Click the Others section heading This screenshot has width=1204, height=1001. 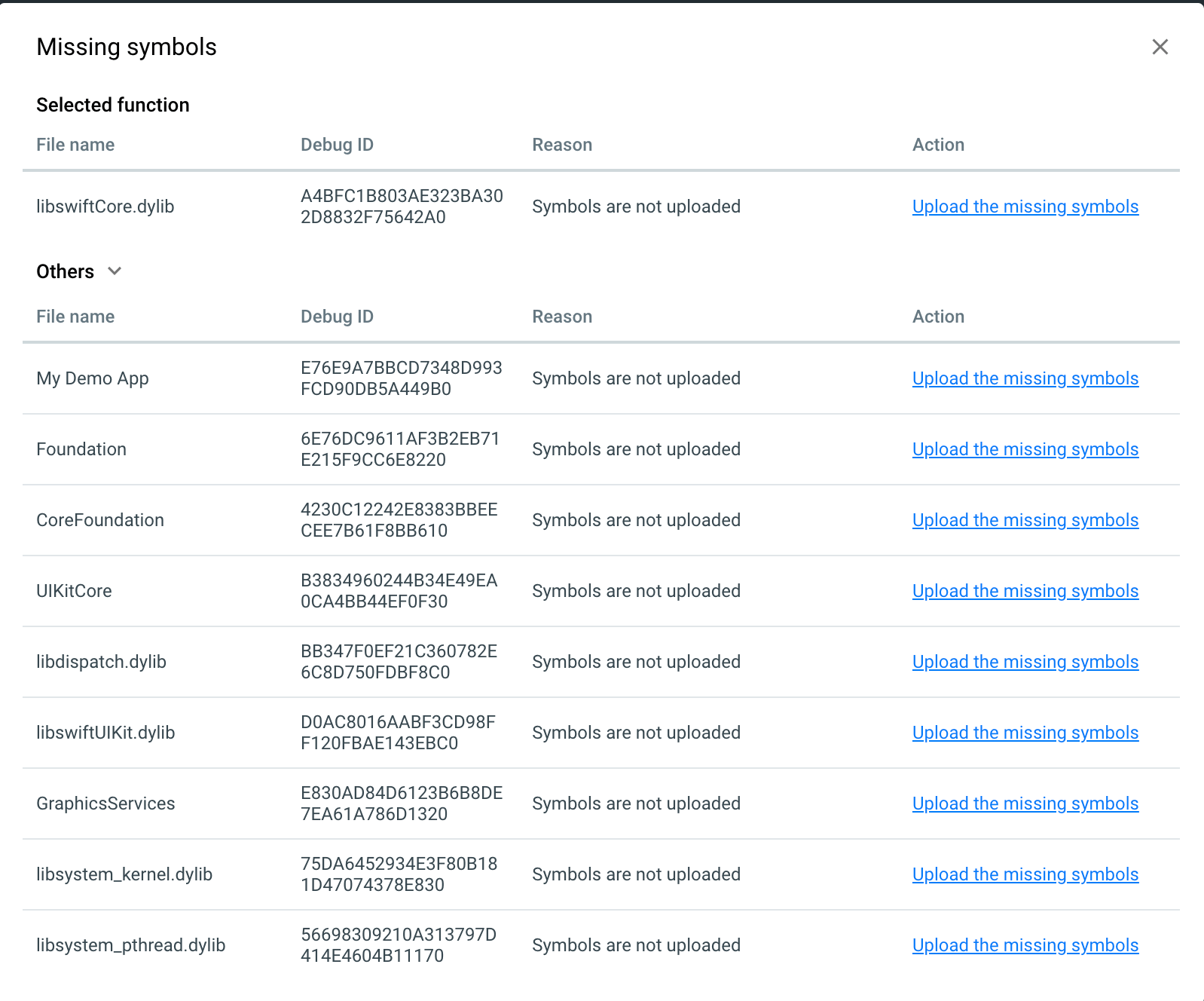[66, 271]
